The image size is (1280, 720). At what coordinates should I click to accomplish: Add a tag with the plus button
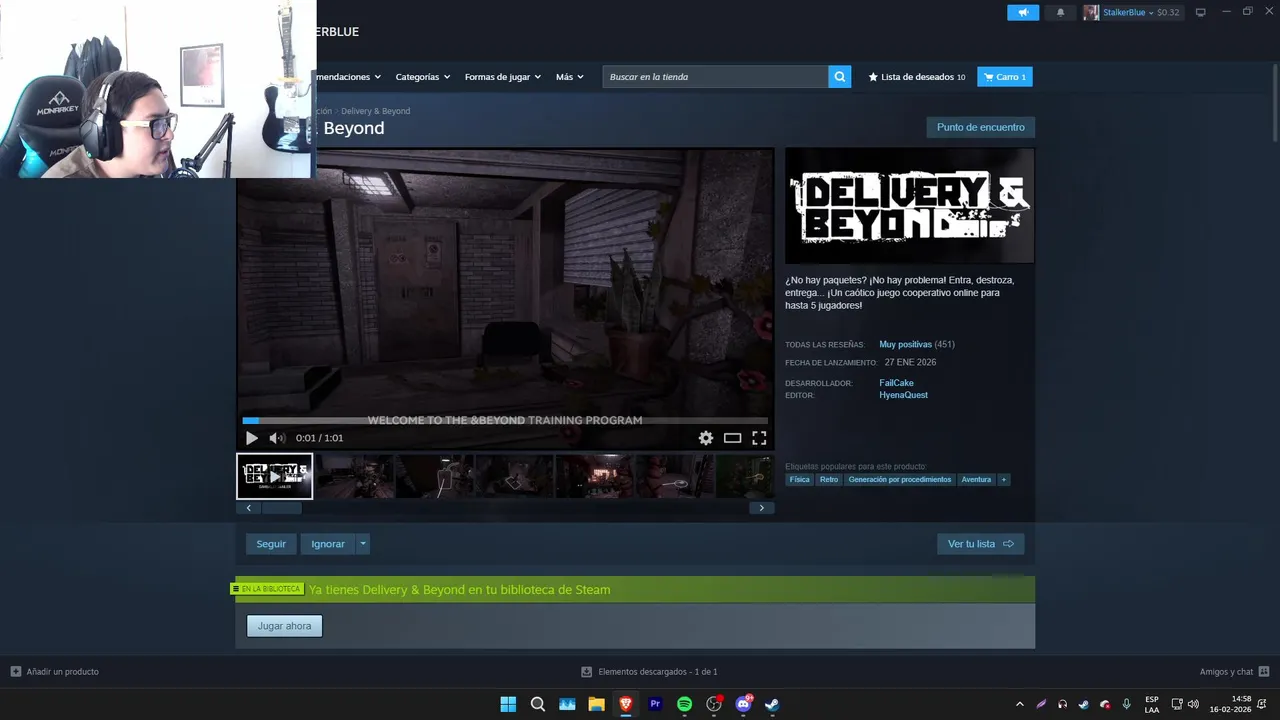pos(1004,480)
